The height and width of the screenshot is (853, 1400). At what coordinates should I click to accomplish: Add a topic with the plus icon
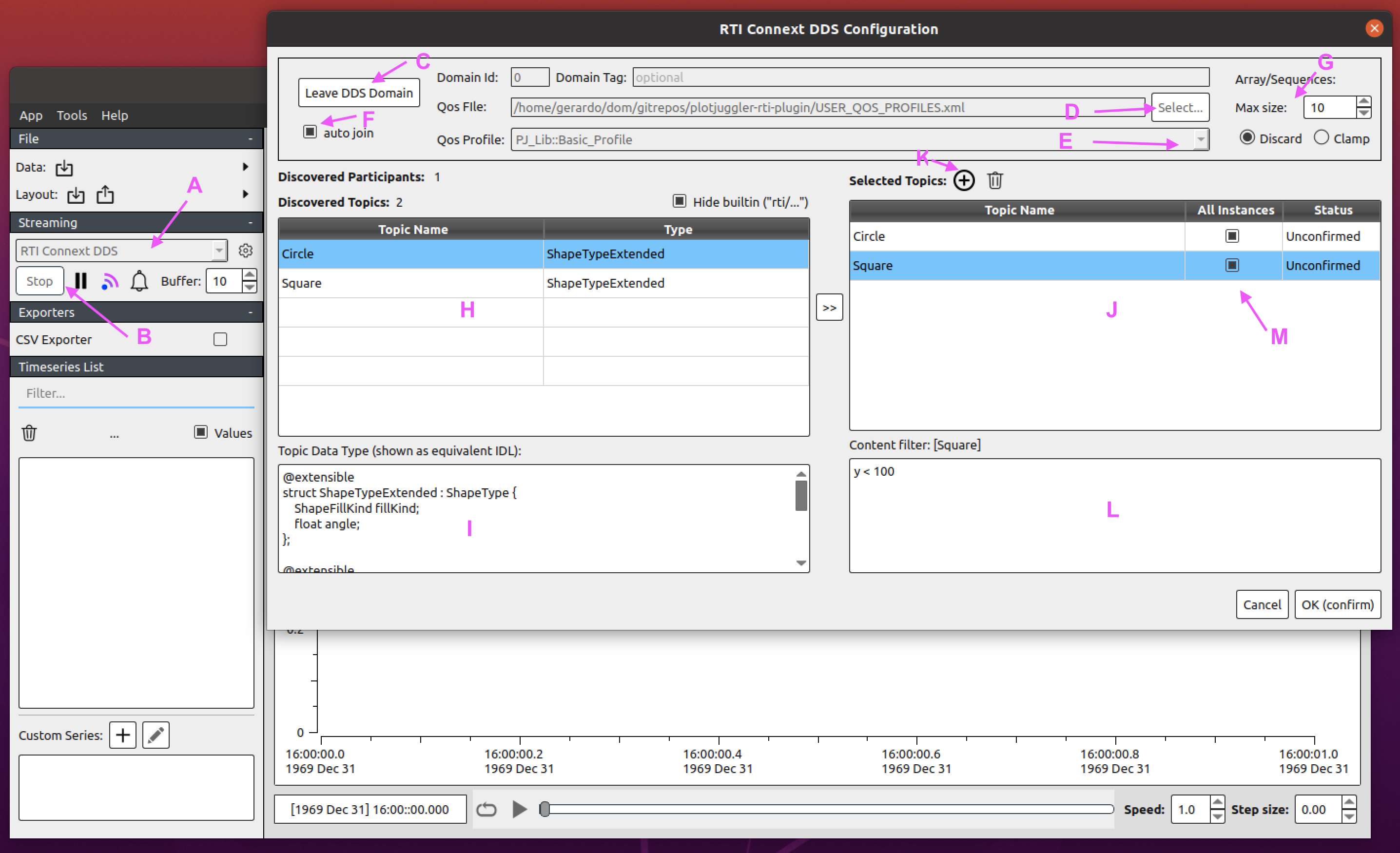[964, 180]
